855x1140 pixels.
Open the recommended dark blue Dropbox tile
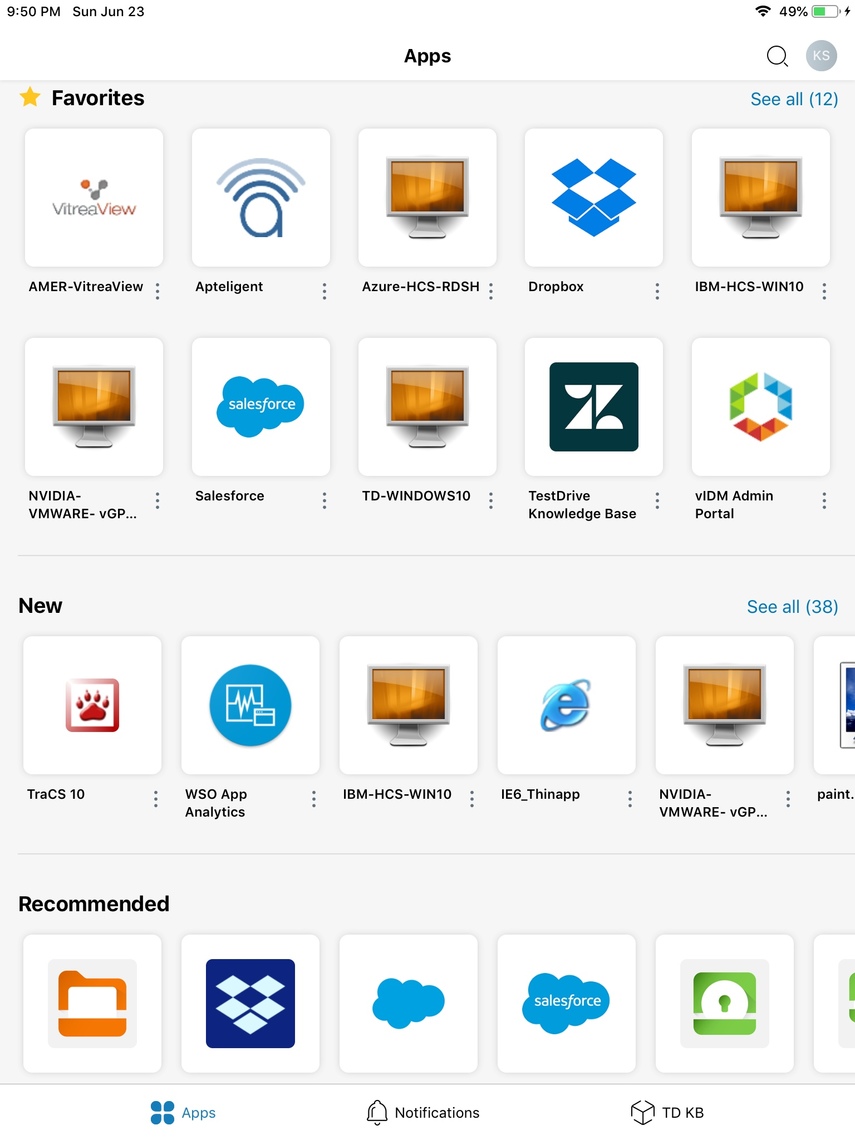(250, 1003)
